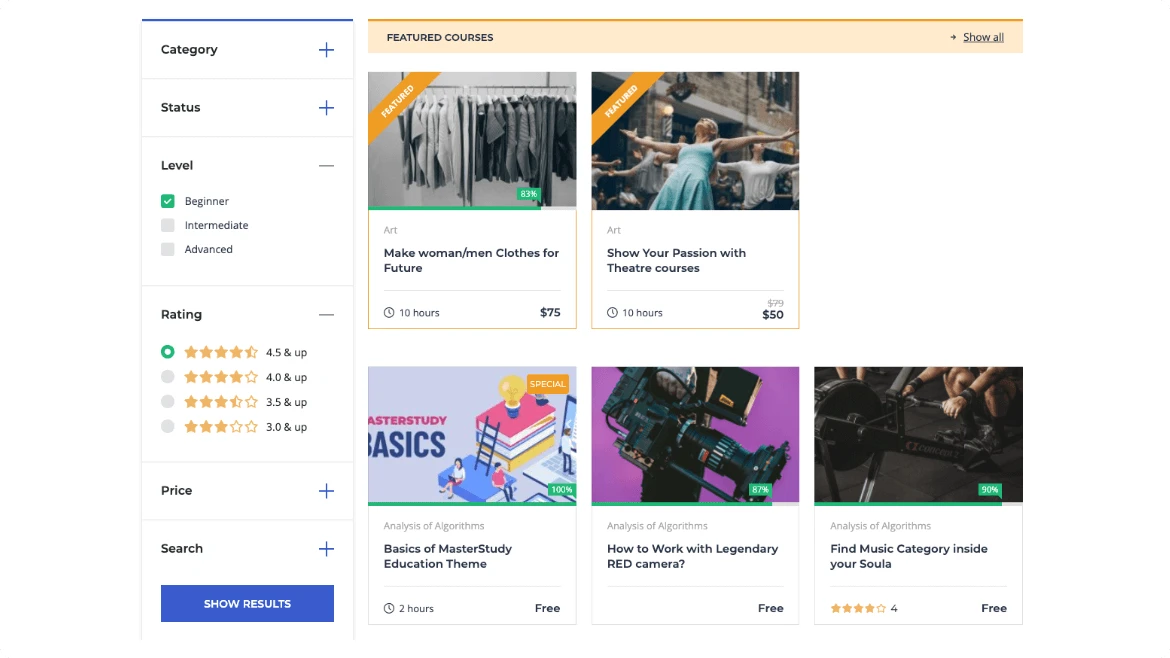Select the 4.0 & up rating option
Image resolution: width=1170 pixels, height=658 pixels.
[168, 377]
